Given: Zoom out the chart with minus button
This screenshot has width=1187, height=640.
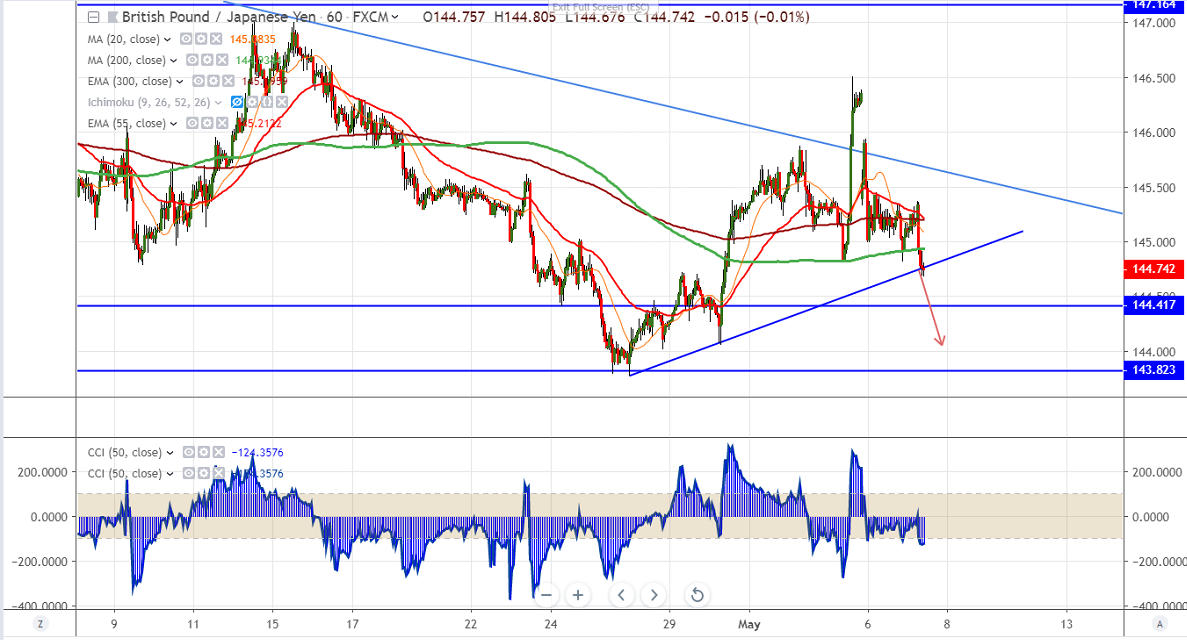Looking at the screenshot, I should (546, 595).
